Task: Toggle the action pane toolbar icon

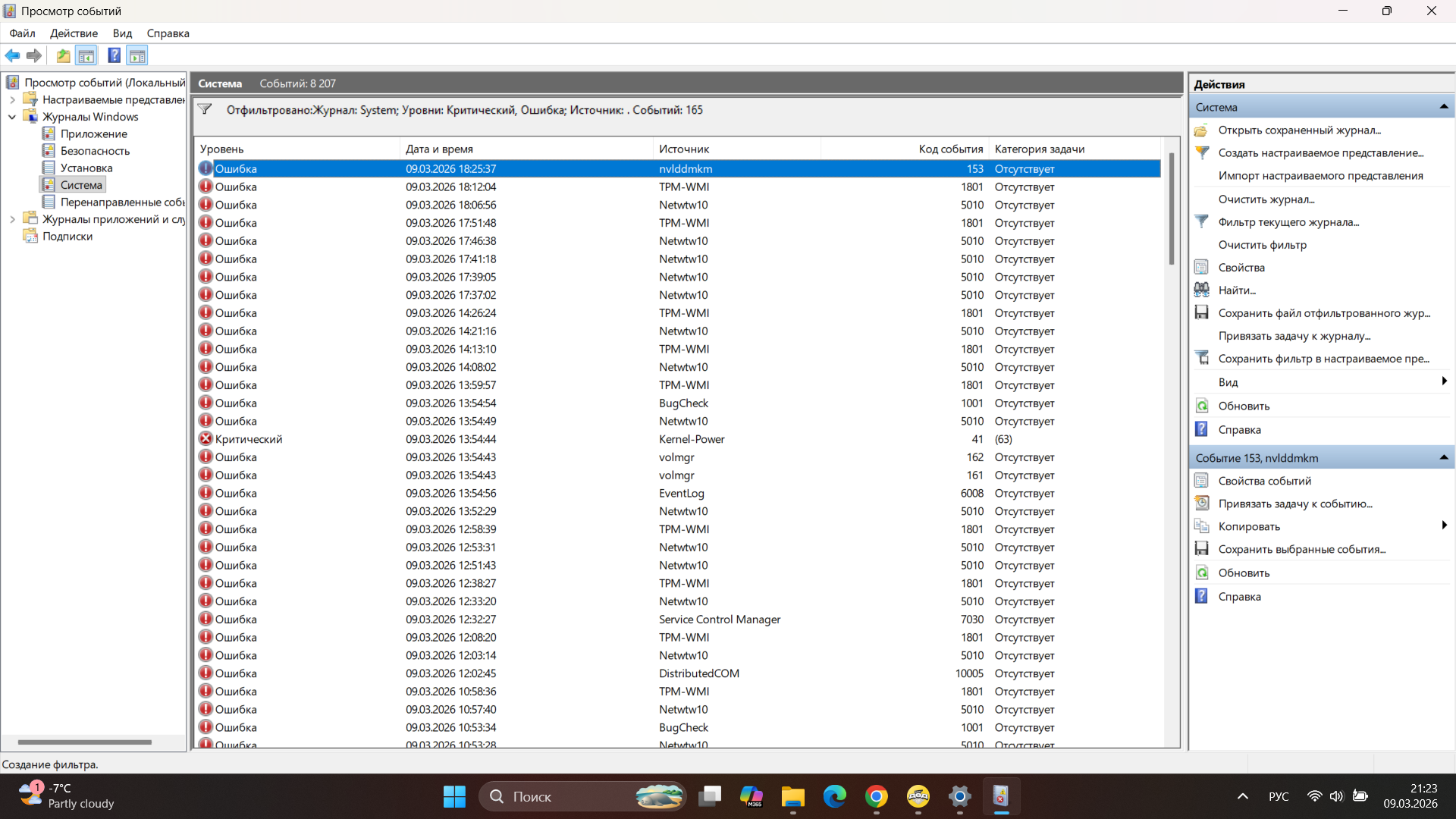Action: pyautogui.click(x=137, y=55)
